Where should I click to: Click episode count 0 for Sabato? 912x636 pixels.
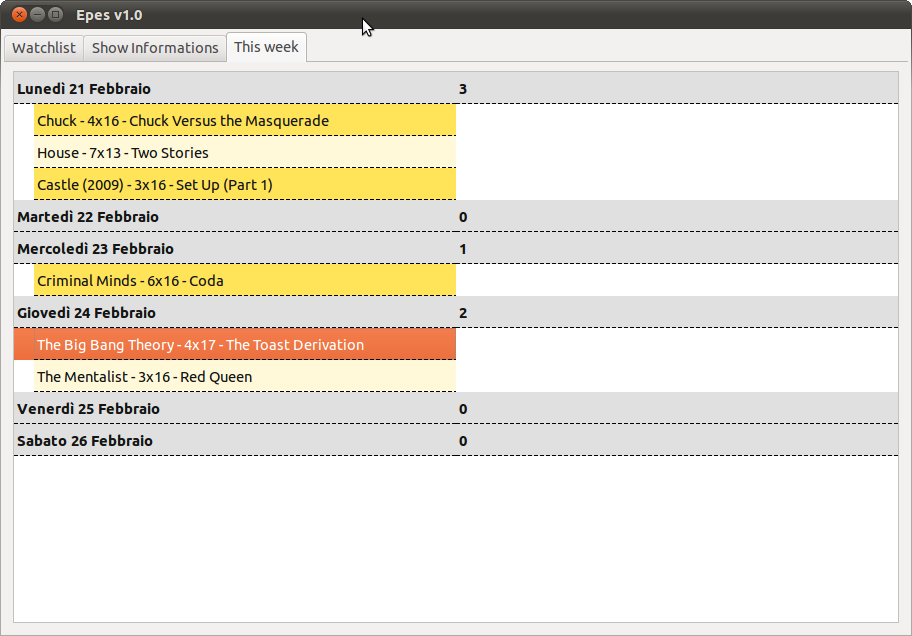[x=463, y=441]
